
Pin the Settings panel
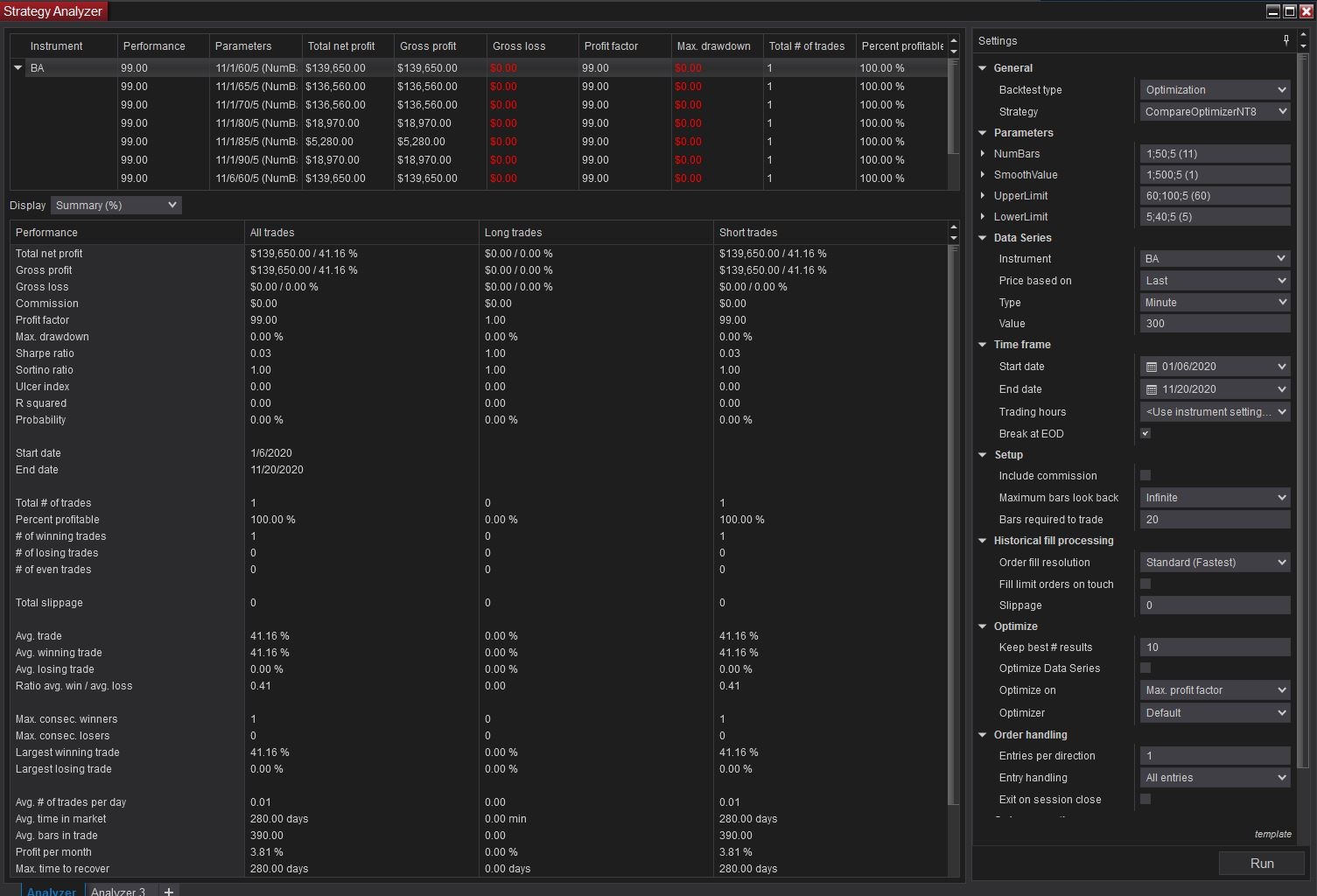[1285, 40]
